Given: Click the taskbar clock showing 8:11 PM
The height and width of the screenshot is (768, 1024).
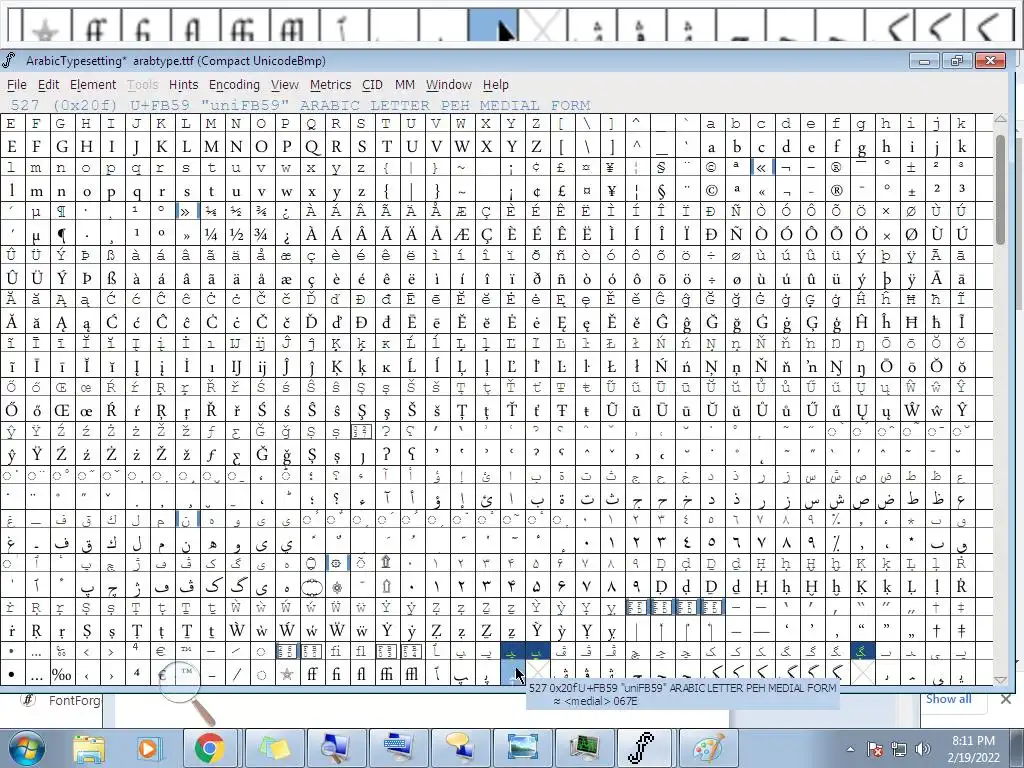Looking at the screenshot, I should click(973, 749).
